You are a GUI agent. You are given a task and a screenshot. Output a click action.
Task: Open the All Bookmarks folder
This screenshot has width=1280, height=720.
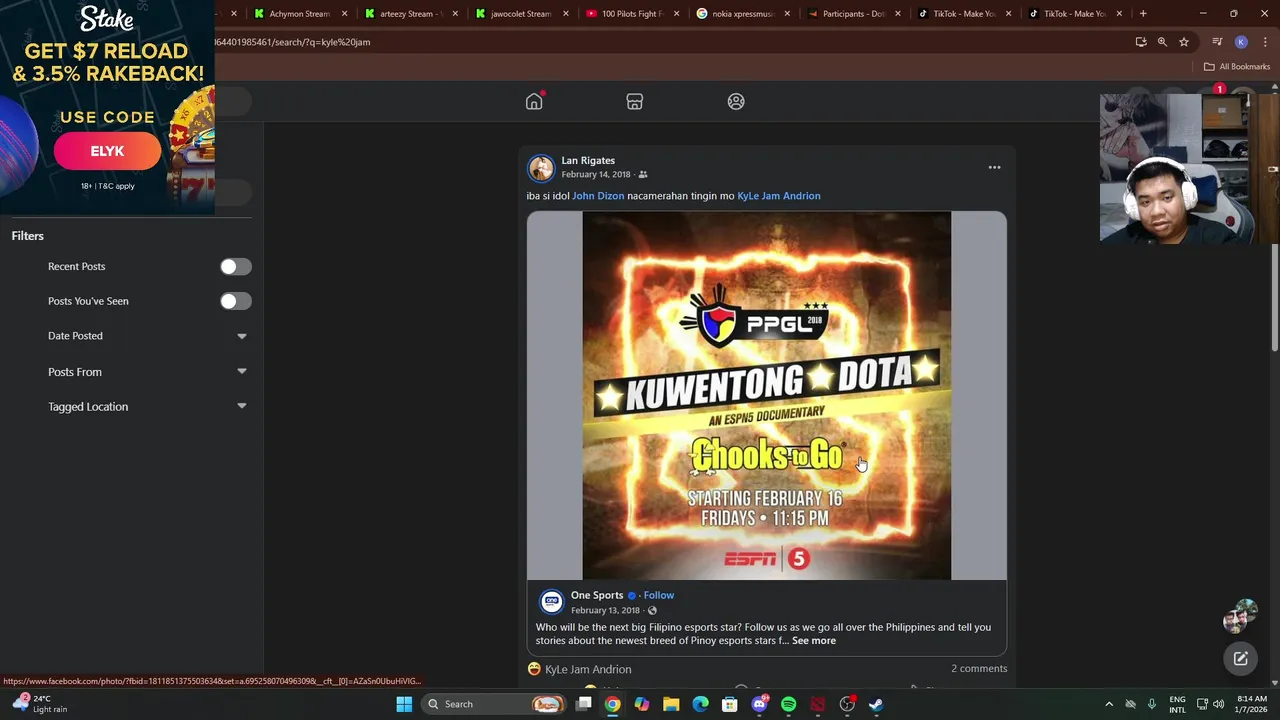(1237, 67)
